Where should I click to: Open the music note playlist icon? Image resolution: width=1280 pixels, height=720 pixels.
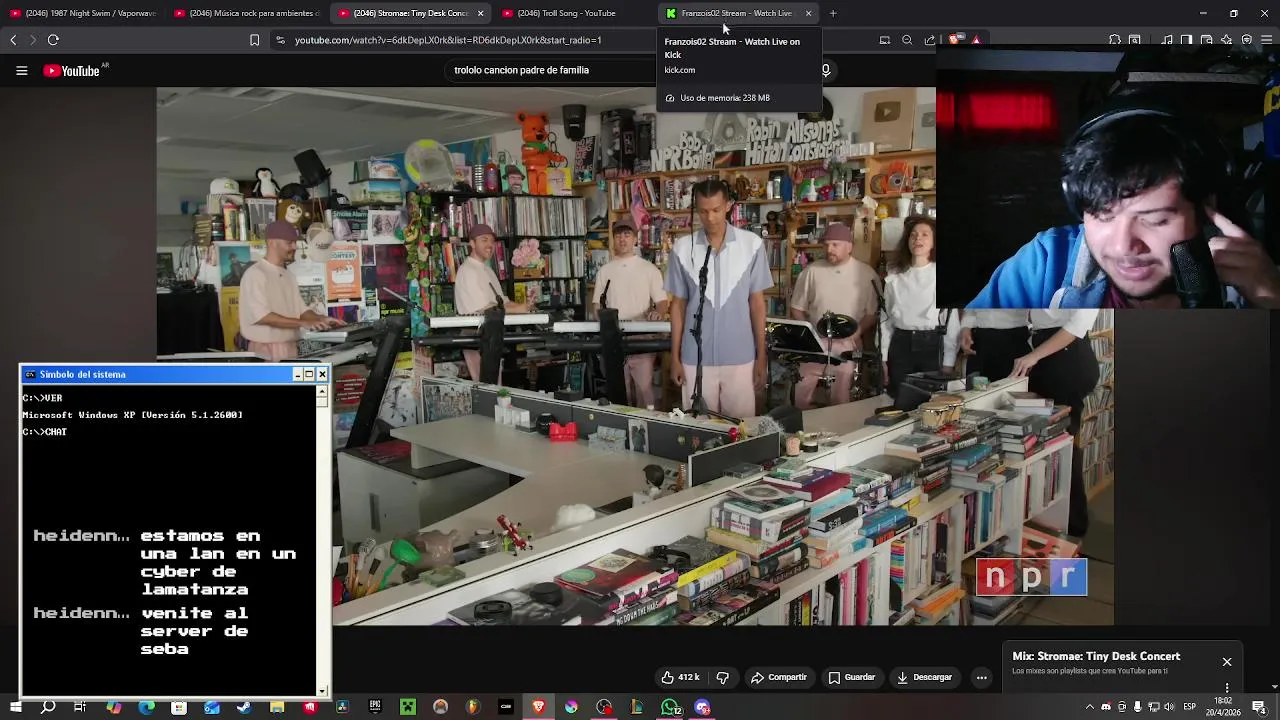coord(1167,40)
